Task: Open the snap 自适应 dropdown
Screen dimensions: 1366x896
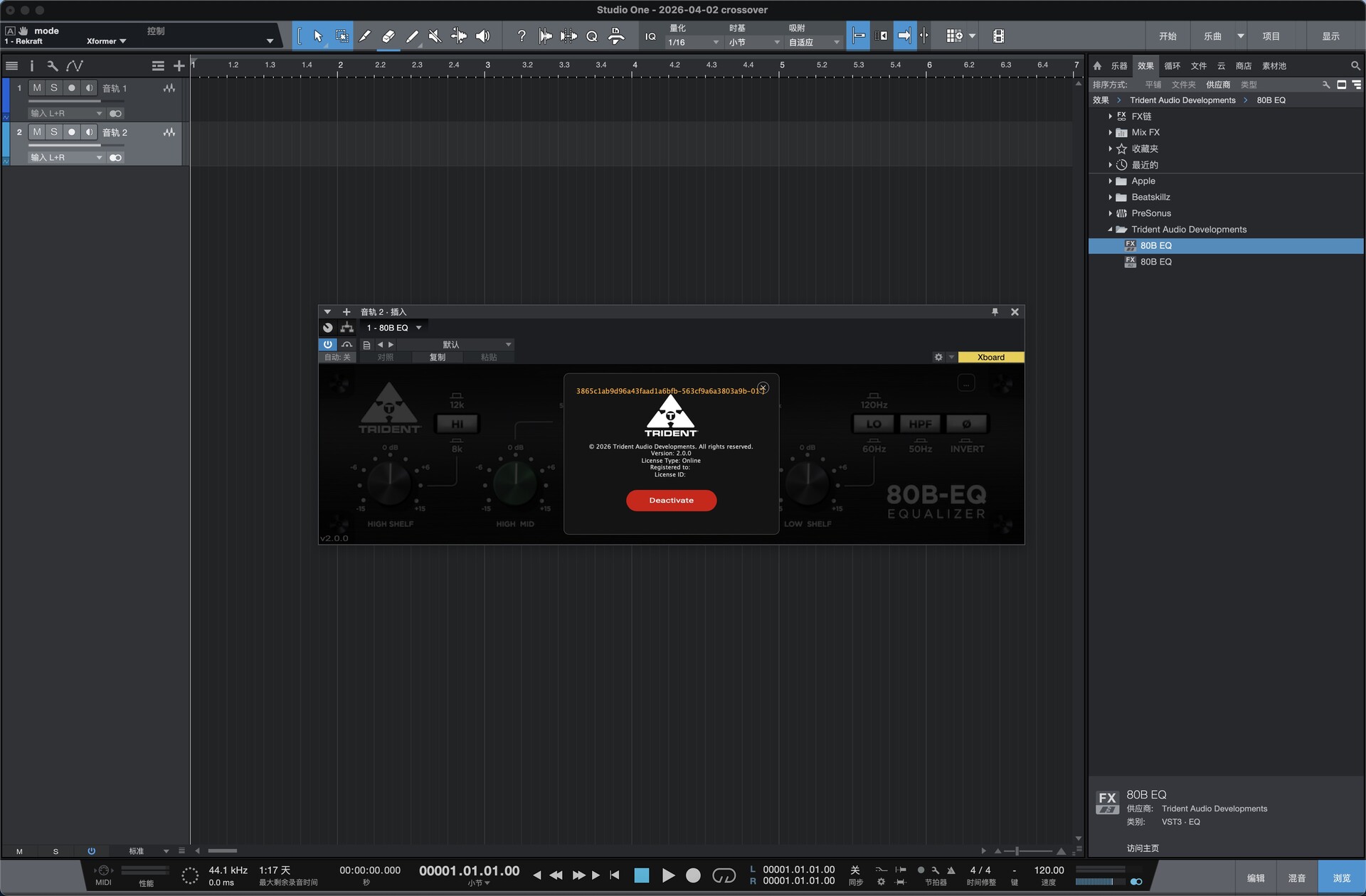Action: point(814,43)
